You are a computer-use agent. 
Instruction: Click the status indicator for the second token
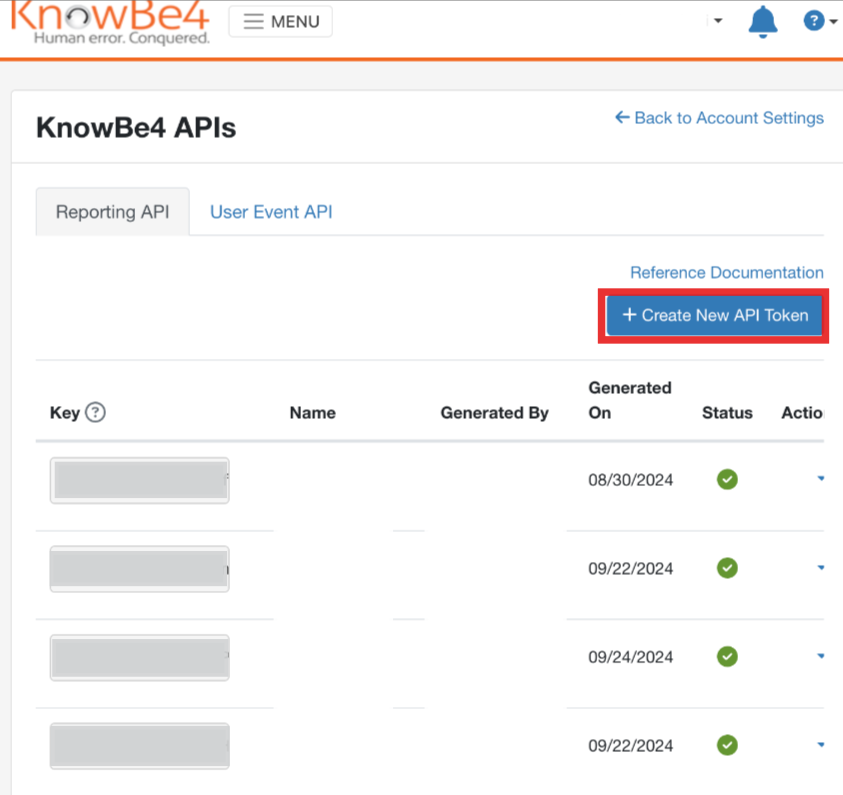click(727, 568)
